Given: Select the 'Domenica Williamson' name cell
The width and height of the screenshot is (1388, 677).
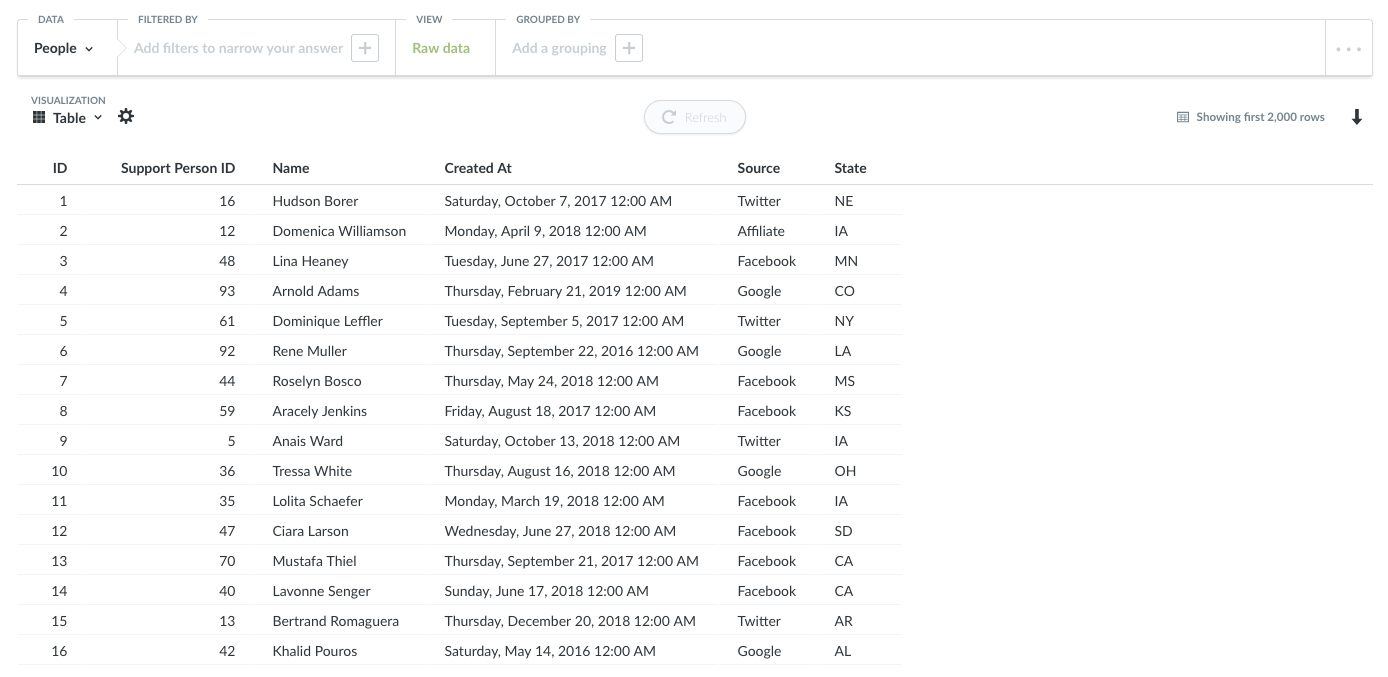Looking at the screenshot, I should pos(339,231).
